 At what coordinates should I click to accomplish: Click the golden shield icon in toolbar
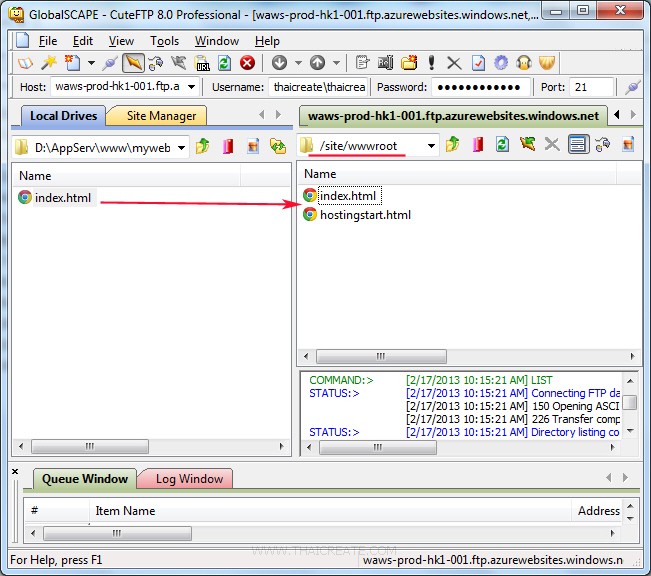pos(547,63)
